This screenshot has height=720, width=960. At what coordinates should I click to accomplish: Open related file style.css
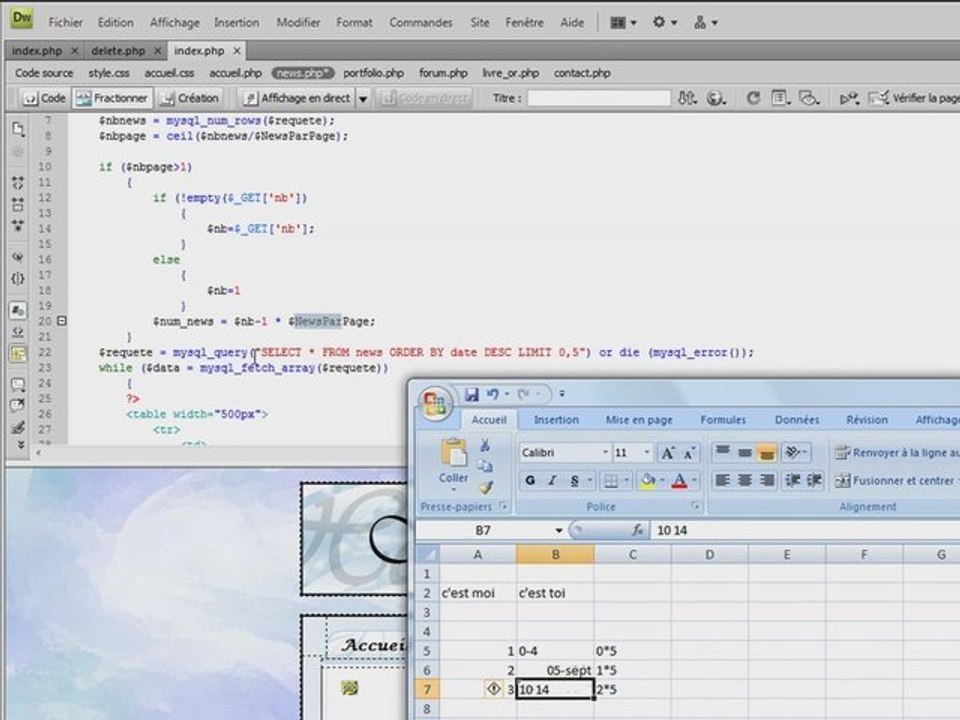tap(108, 73)
